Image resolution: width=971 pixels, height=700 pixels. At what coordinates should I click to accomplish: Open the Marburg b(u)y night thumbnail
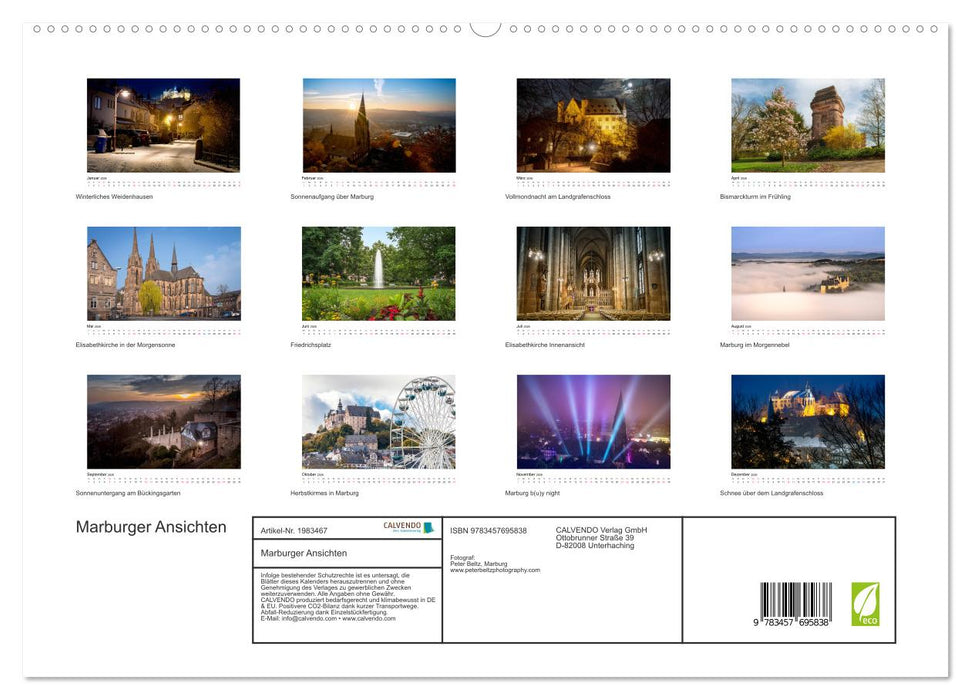[x=593, y=421]
